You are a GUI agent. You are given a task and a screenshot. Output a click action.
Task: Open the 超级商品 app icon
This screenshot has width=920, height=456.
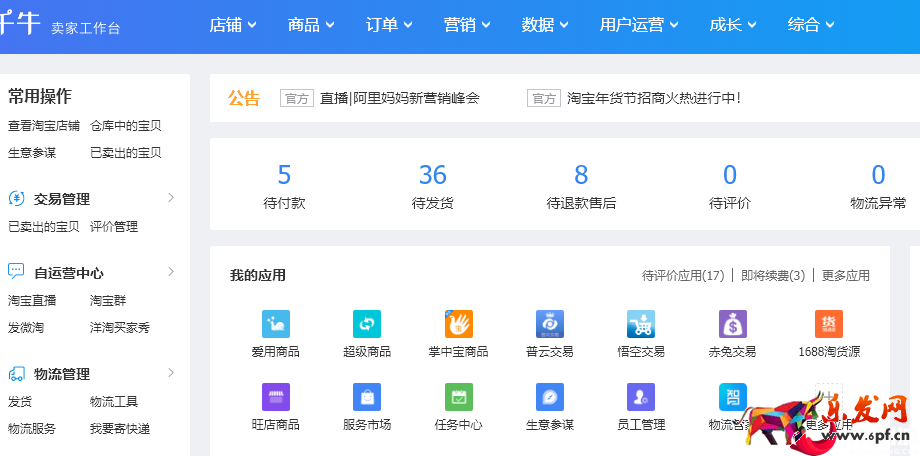click(367, 324)
